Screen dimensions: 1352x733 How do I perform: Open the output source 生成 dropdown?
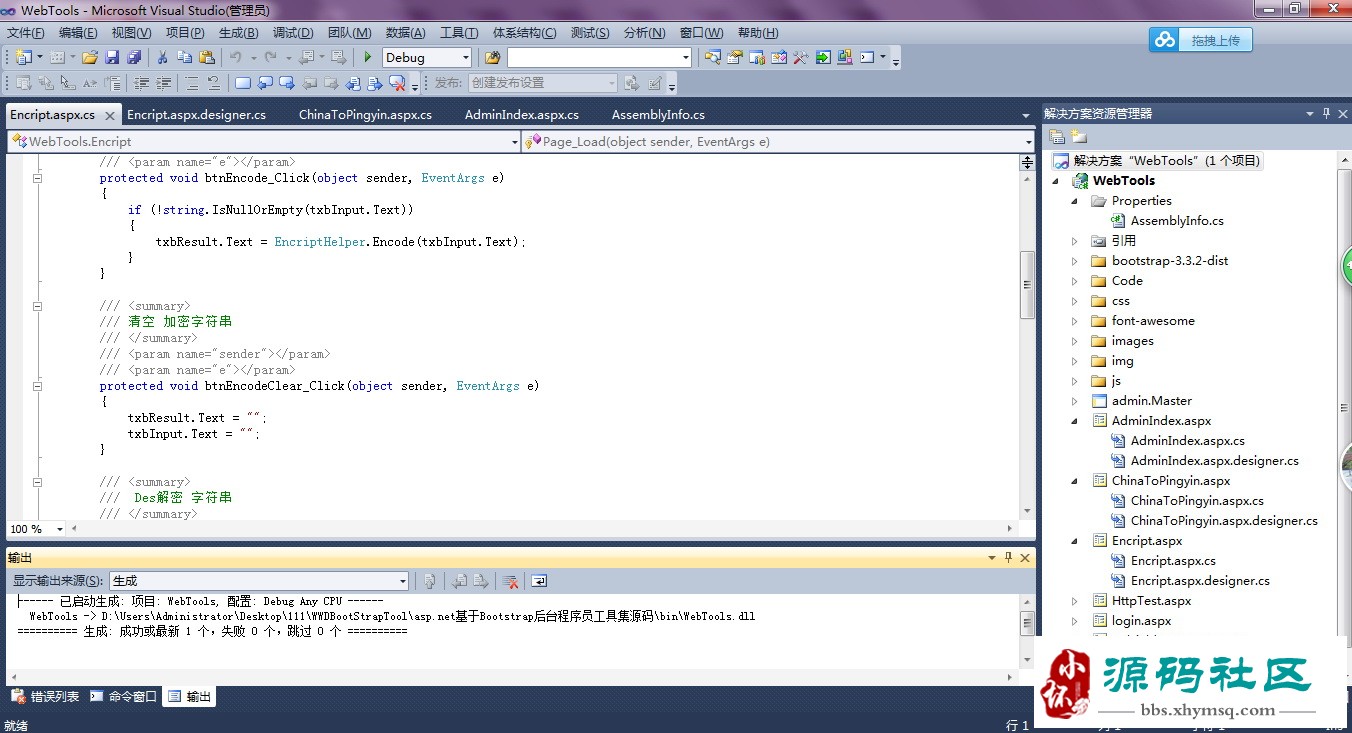tap(403, 581)
